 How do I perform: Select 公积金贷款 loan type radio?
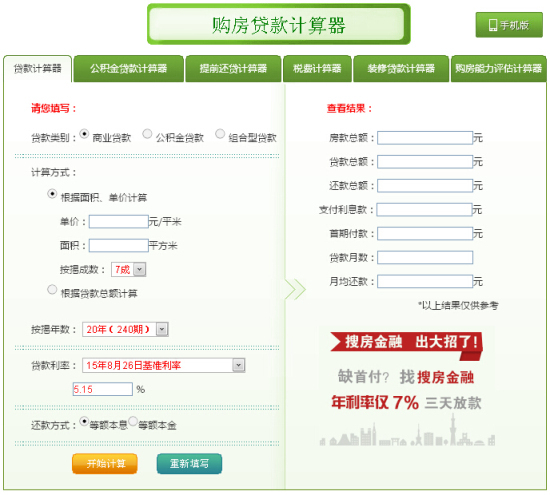(147, 134)
